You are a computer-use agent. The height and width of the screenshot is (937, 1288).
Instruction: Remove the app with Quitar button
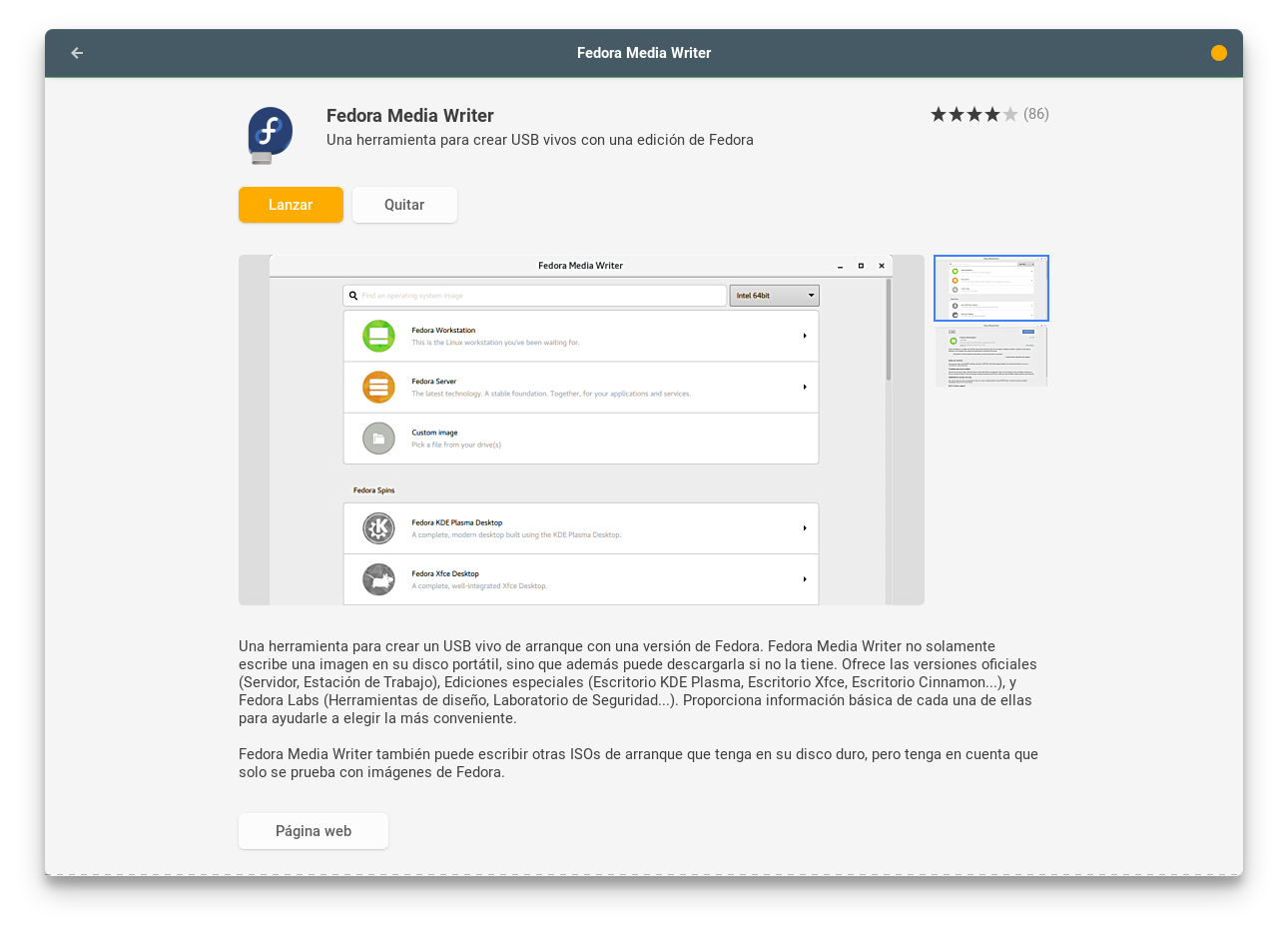pos(404,205)
